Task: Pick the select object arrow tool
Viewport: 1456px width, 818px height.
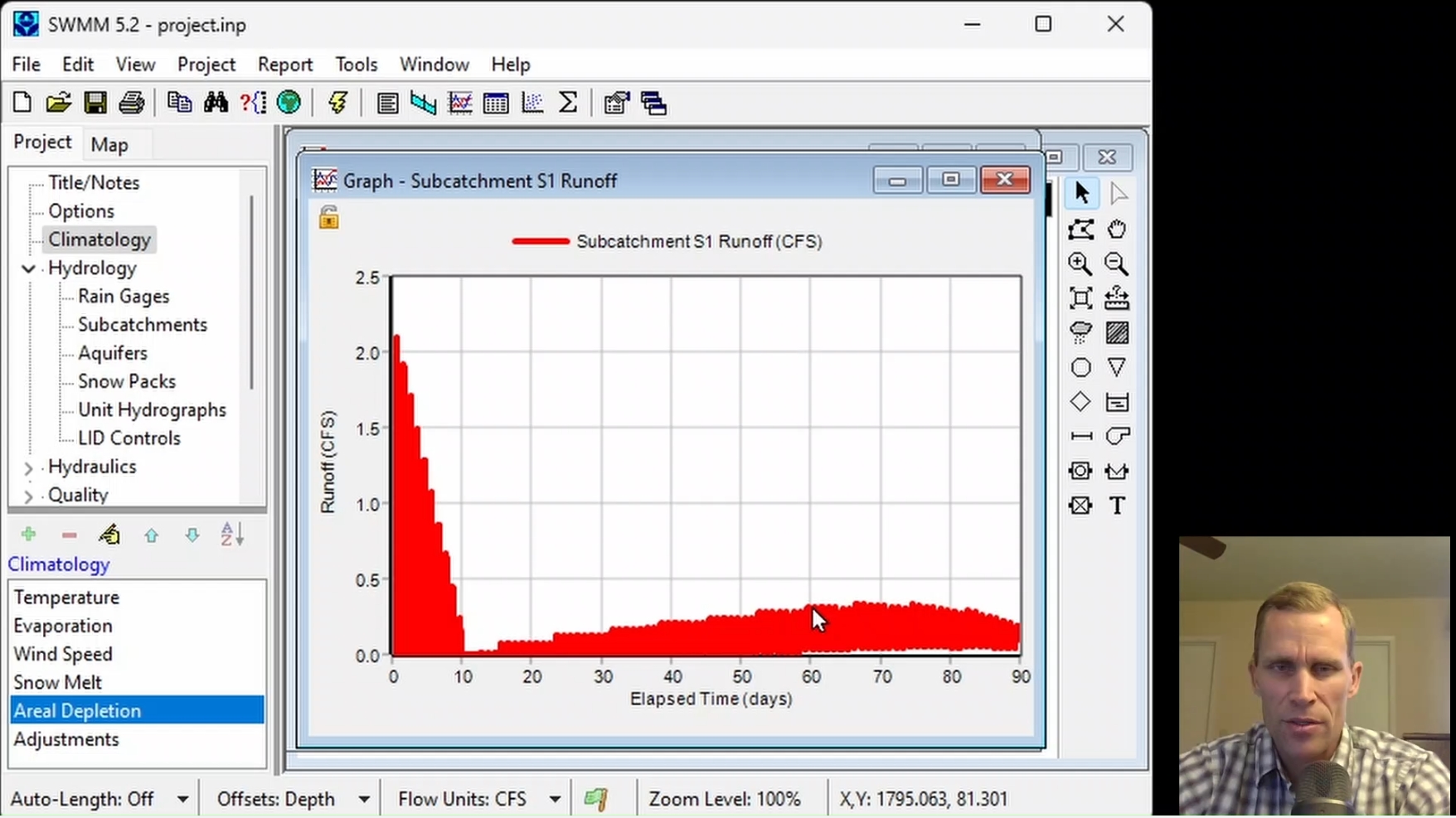Action: click(1081, 194)
